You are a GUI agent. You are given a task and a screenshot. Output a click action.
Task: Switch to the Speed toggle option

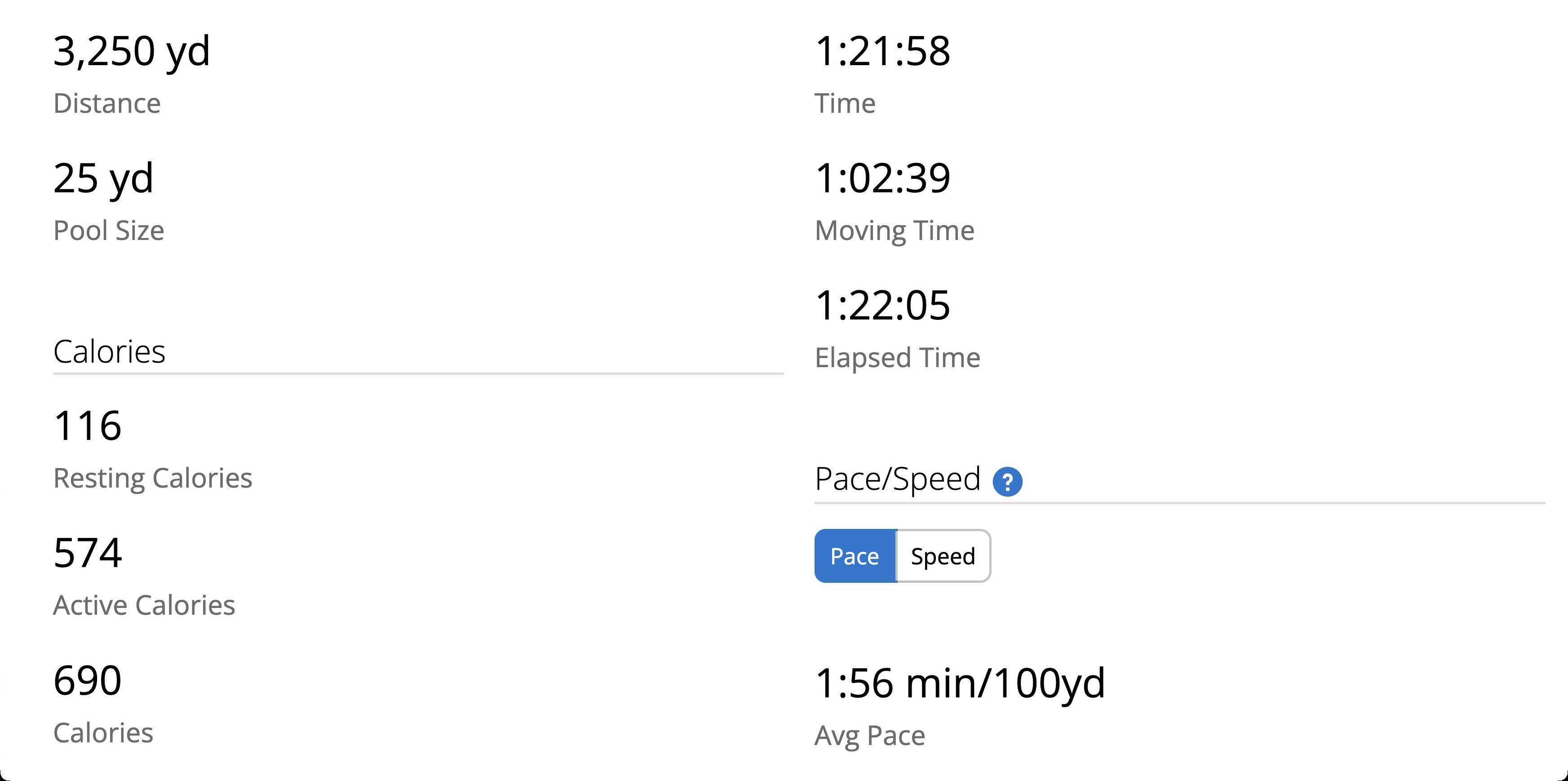(943, 556)
